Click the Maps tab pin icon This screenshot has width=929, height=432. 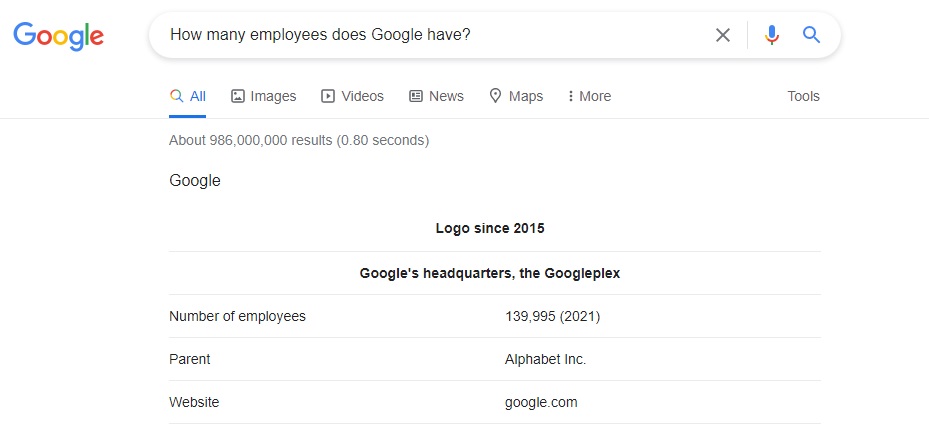pos(495,96)
